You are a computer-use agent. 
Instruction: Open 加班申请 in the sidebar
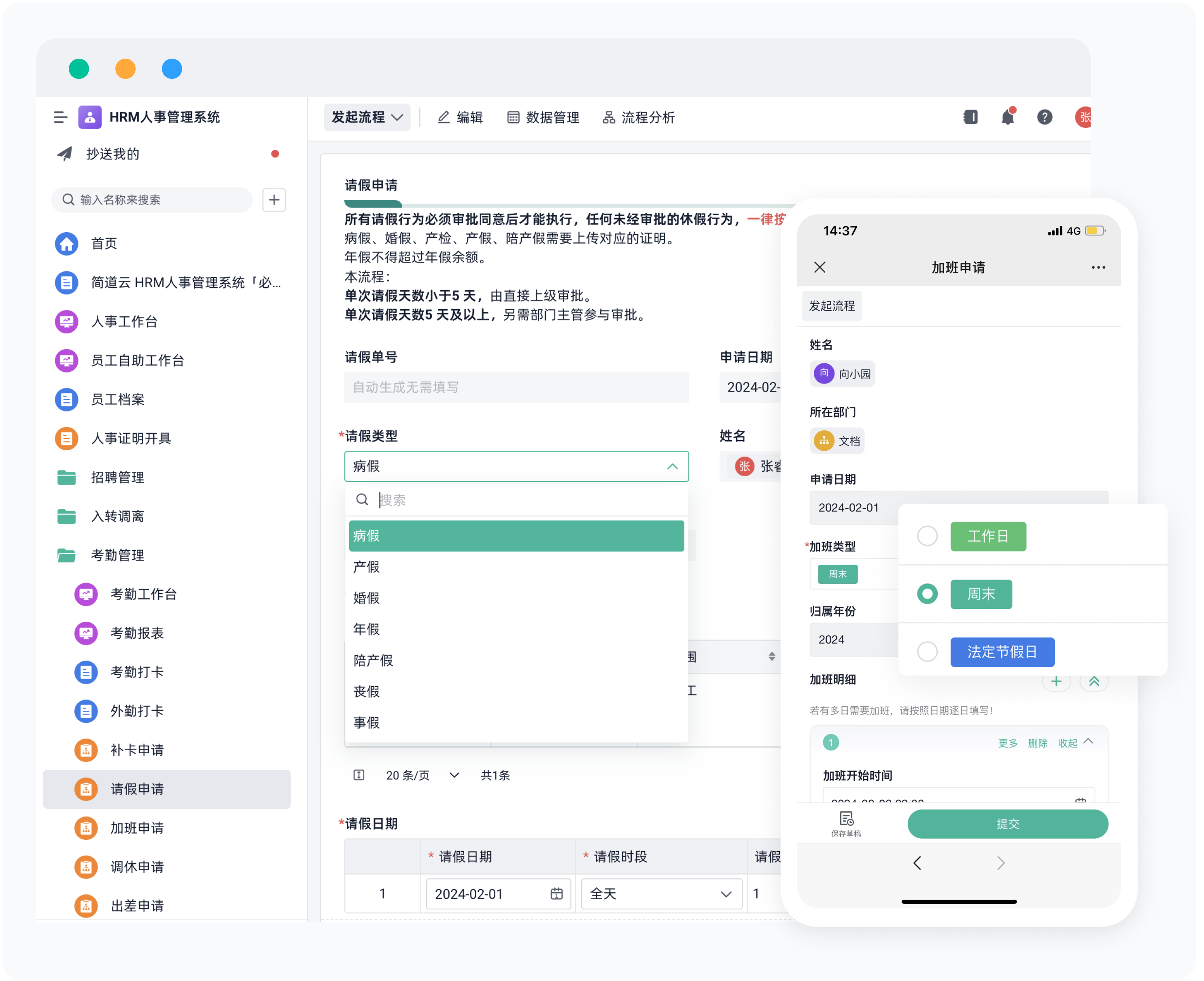click(136, 828)
